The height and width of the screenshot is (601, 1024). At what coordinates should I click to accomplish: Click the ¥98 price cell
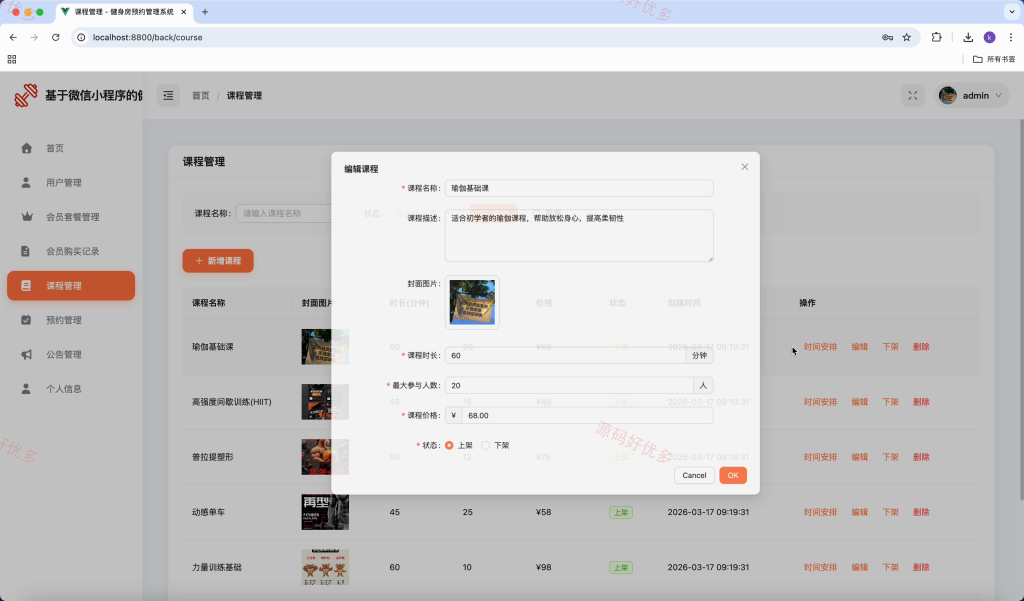543,567
